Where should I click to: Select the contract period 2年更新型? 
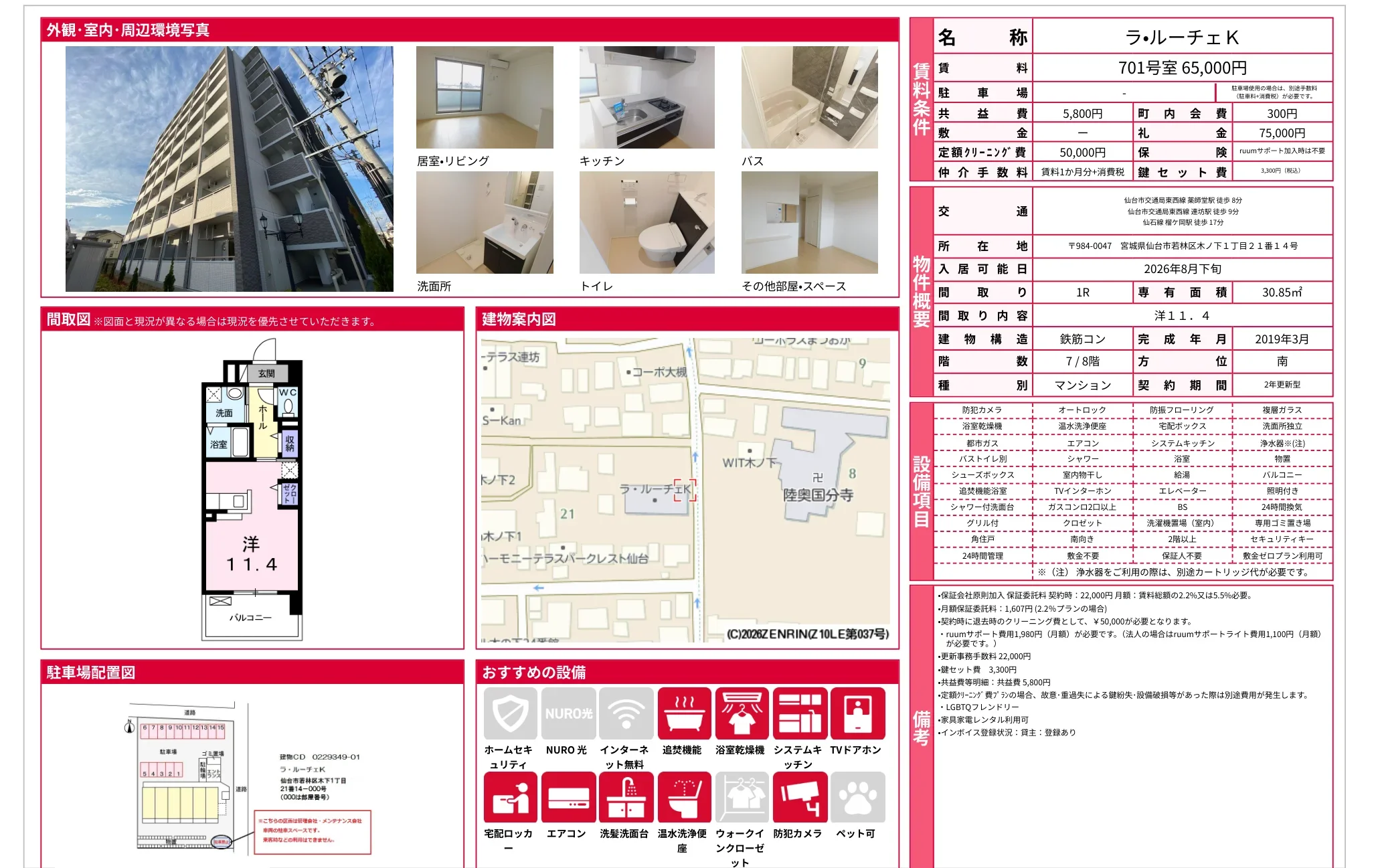[x=1282, y=385]
